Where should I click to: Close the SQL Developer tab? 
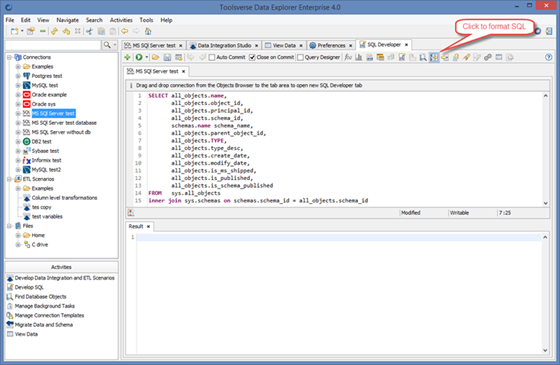(406, 45)
